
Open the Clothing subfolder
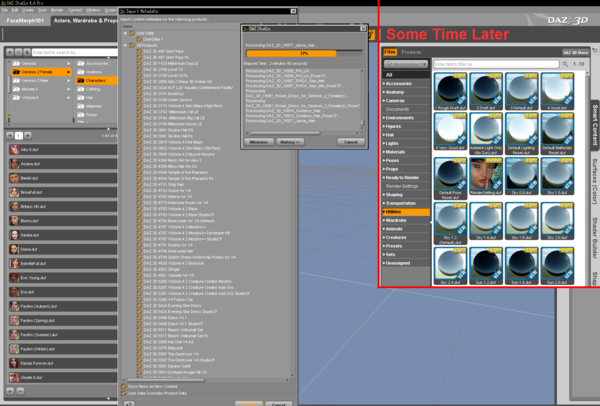point(96,89)
